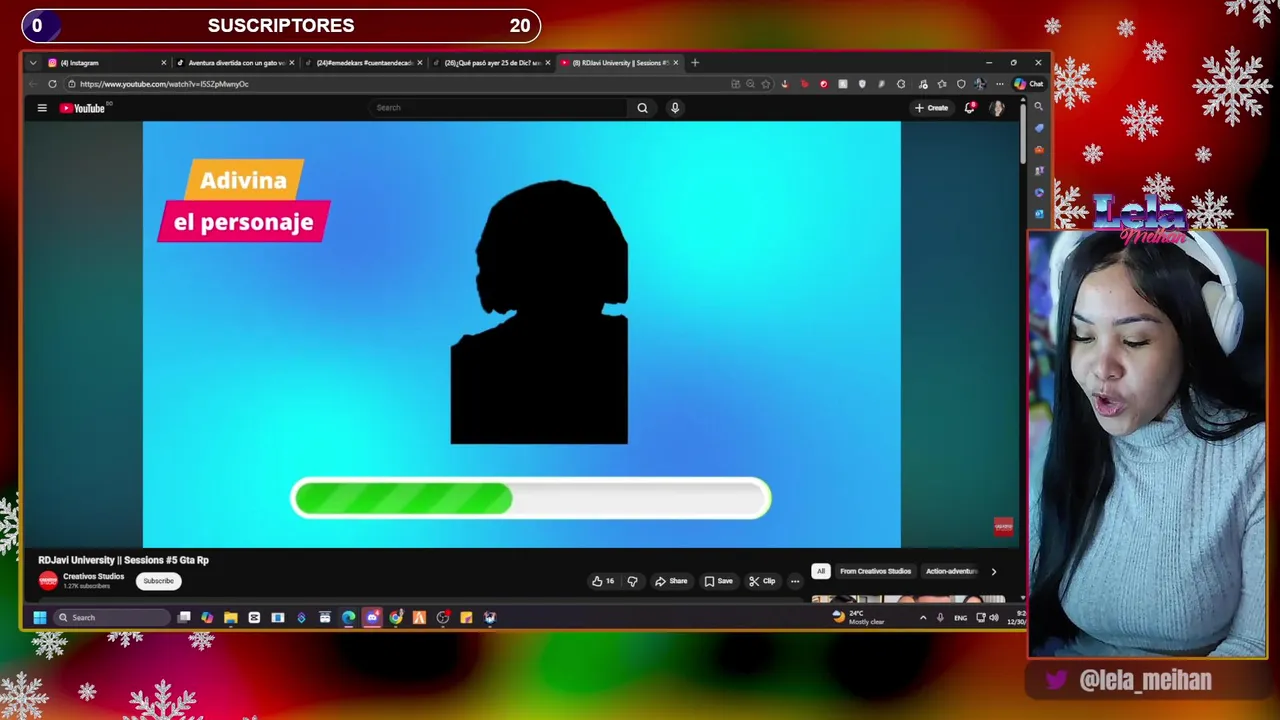
Task: Open Microsoft Edge from the taskbar
Action: [x=348, y=618]
